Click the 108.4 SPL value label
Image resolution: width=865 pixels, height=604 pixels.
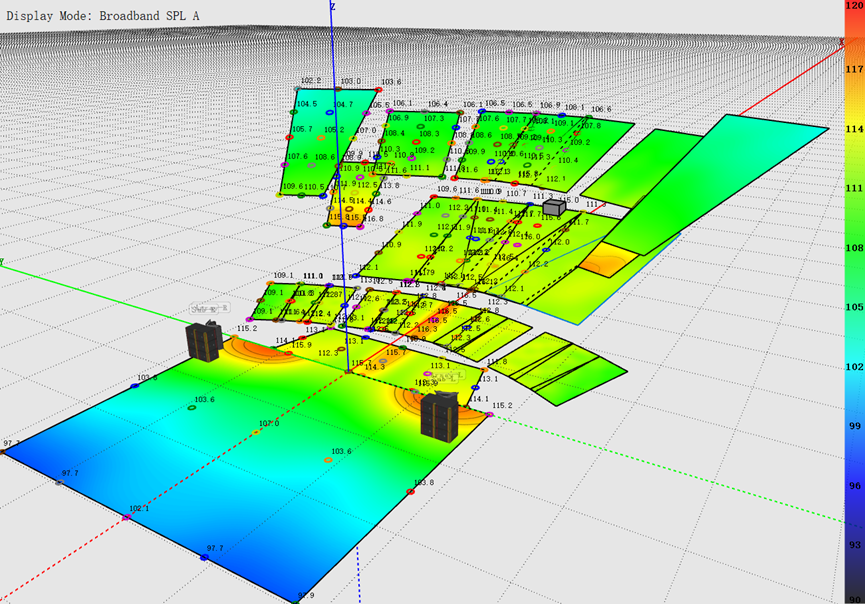pyautogui.click(x=394, y=133)
